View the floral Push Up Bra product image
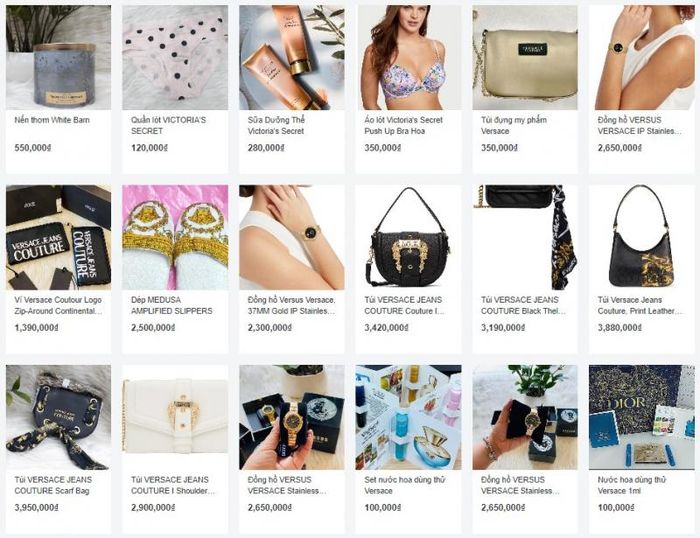 coord(408,58)
